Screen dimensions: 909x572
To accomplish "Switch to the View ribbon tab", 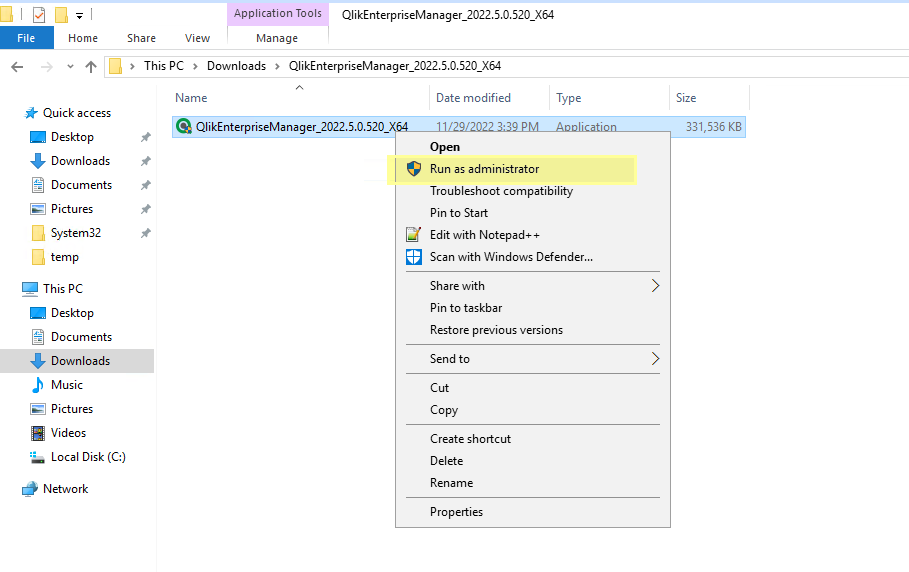I will pos(197,38).
